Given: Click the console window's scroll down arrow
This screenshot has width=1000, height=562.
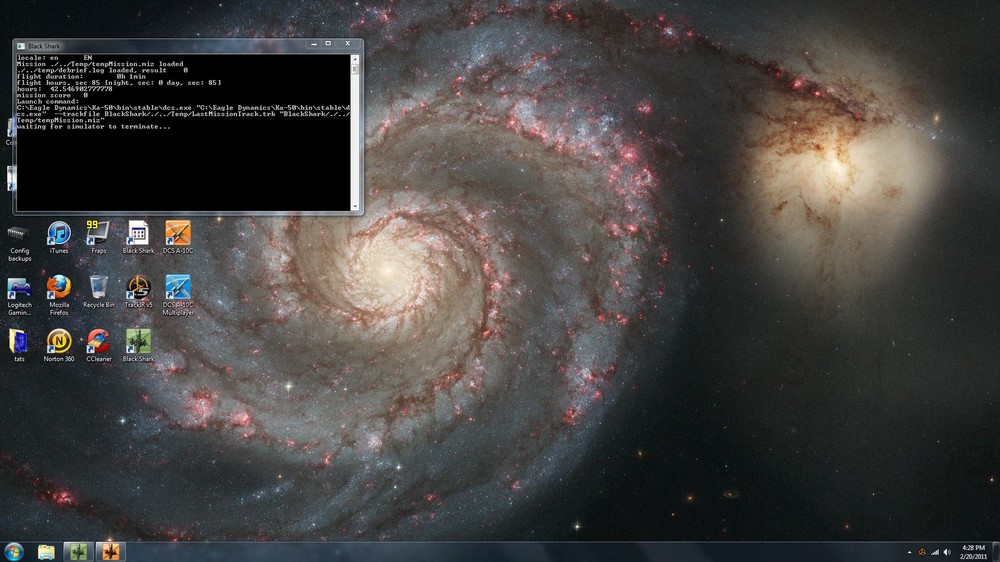Looking at the screenshot, I should click(355, 206).
